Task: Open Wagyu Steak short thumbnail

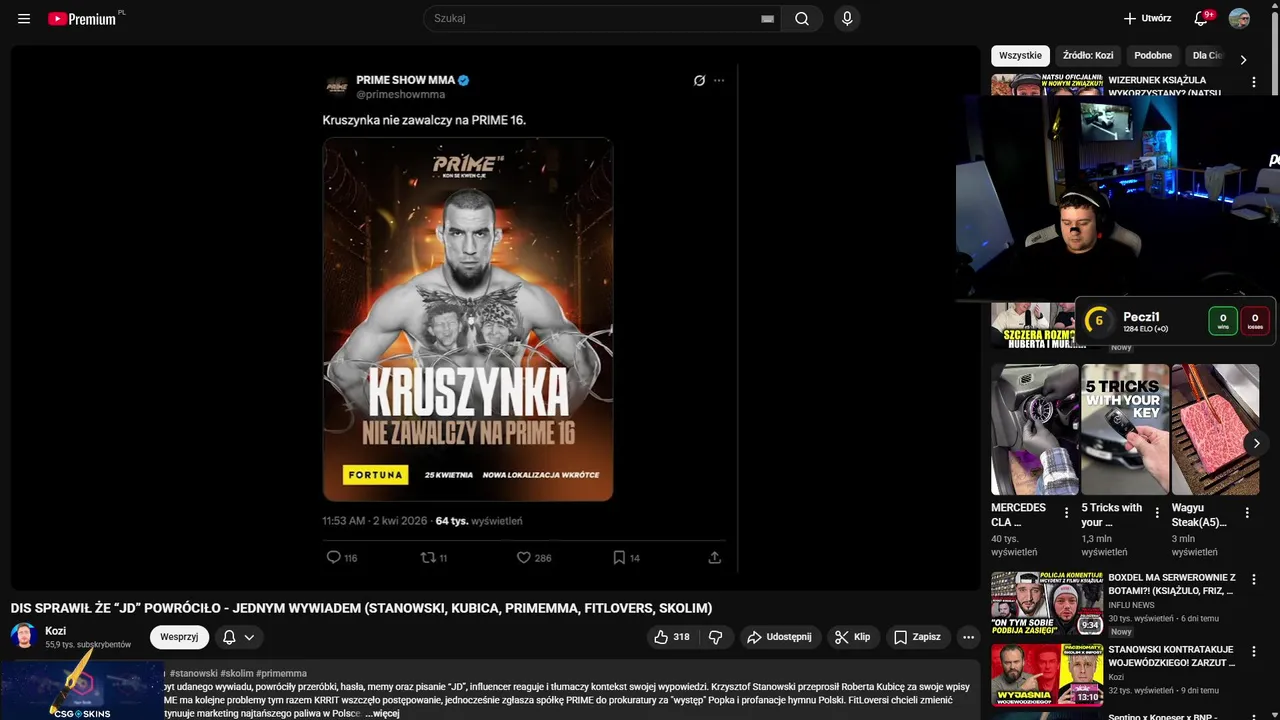Action: click(x=1214, y=429)
